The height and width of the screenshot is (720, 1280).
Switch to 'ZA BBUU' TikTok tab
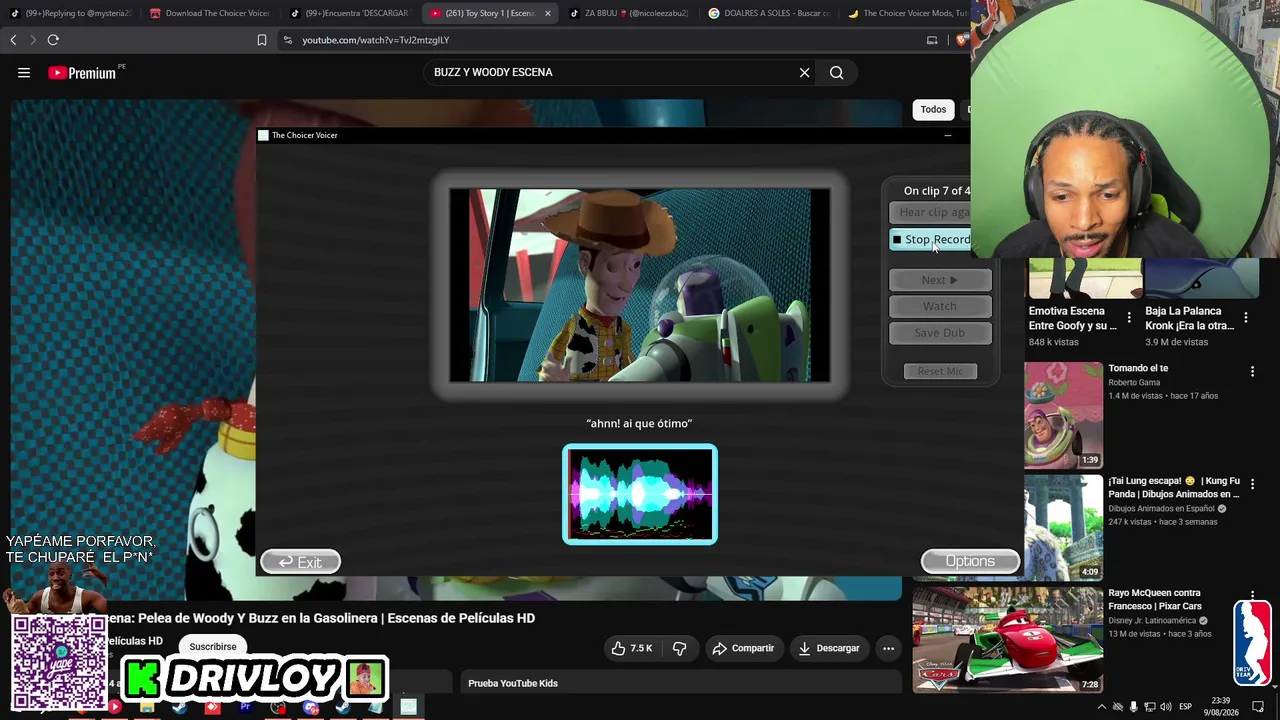(x=630, y=13)
